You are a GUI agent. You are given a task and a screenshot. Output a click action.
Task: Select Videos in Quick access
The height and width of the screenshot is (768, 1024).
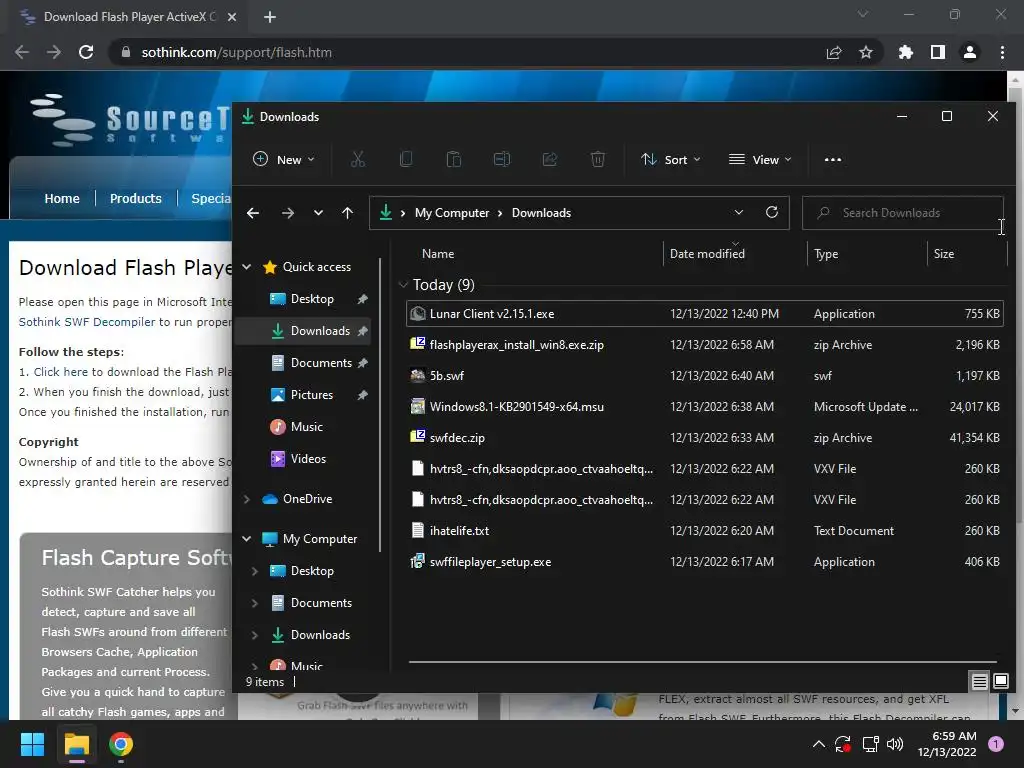coord(308,459)
